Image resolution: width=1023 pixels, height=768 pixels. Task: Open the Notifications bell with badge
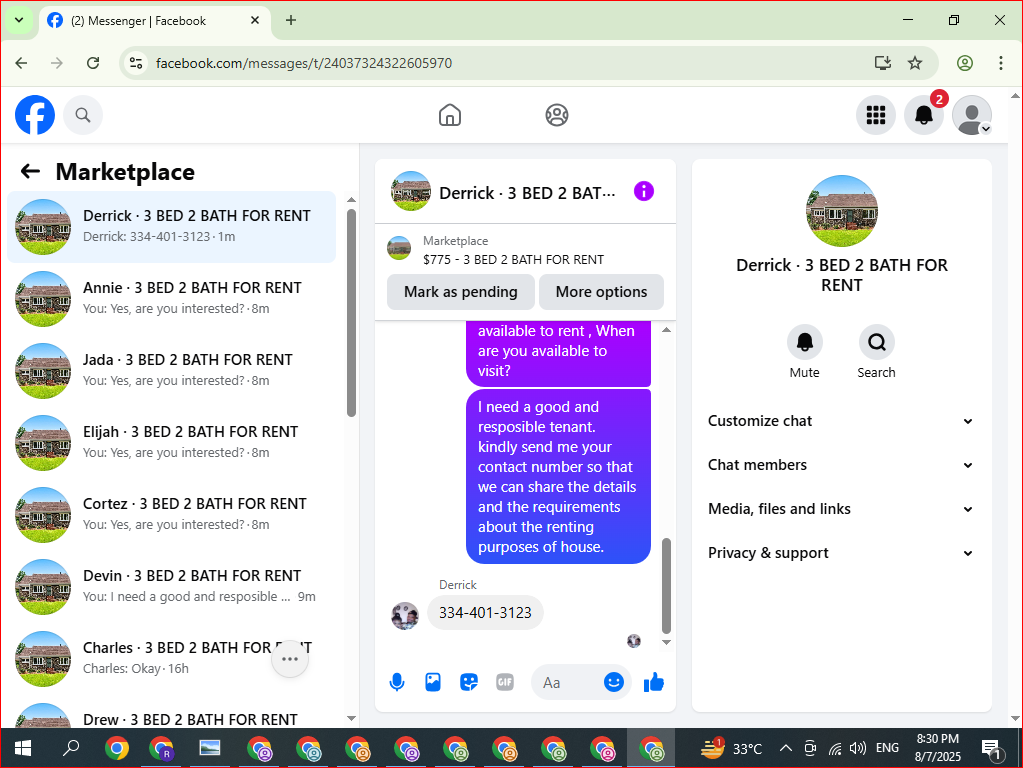pos(924,115)
